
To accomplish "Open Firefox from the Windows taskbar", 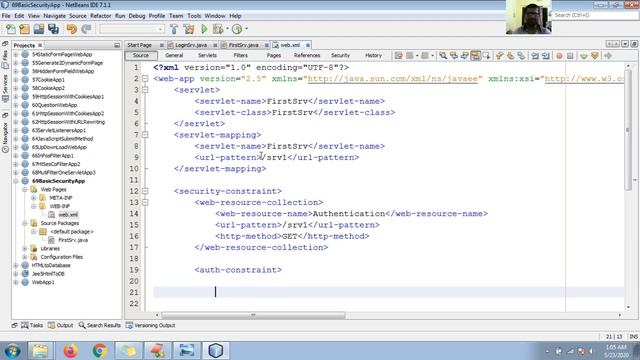I will pos(70,351).
